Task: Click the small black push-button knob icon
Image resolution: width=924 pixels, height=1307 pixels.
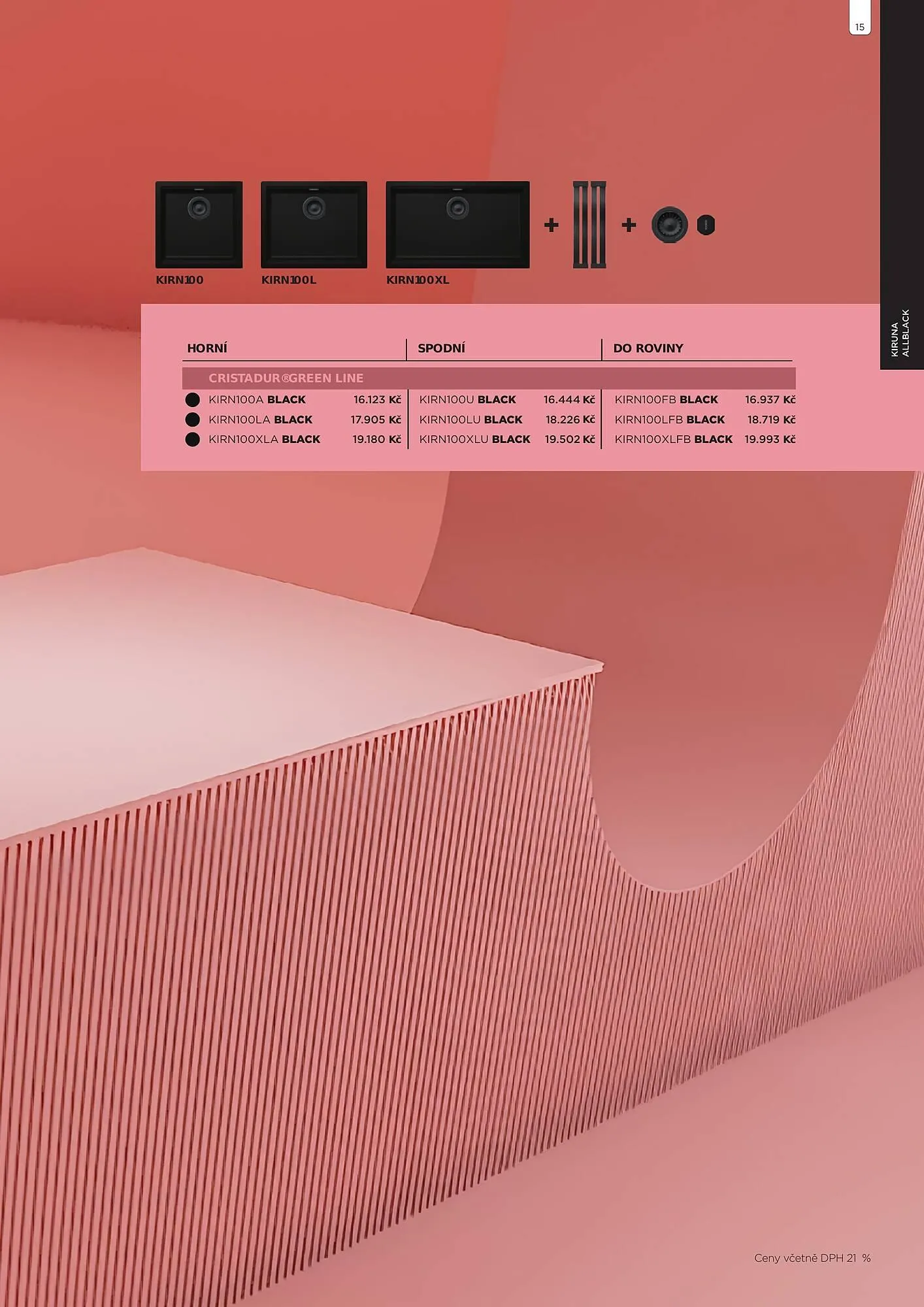Action: click(706, 225)
